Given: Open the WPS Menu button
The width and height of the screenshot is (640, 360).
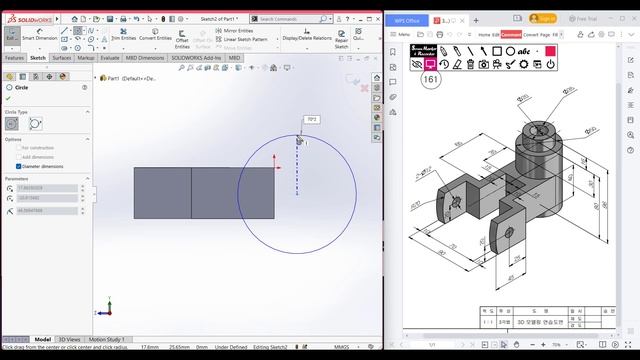Looking at the screenshot, I should point(400,35).
